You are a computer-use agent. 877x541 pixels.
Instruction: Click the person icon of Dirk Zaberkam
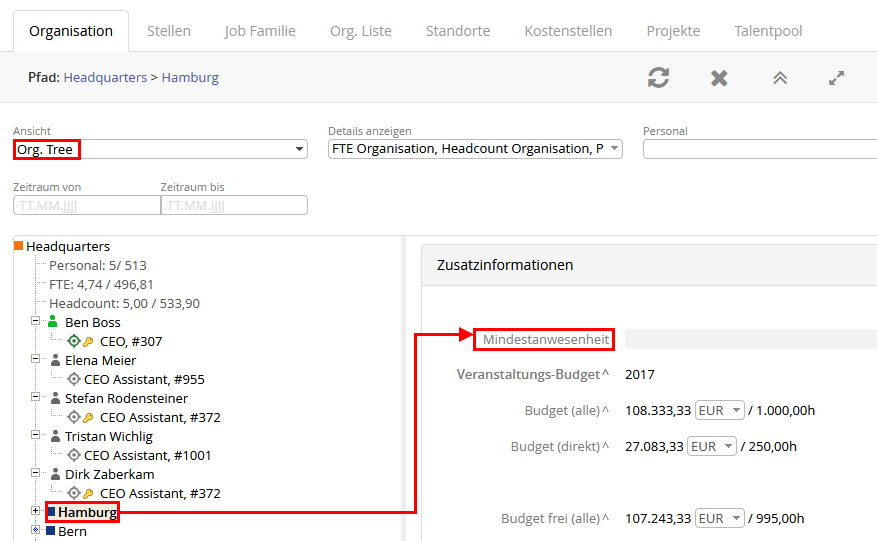[55, 474]
